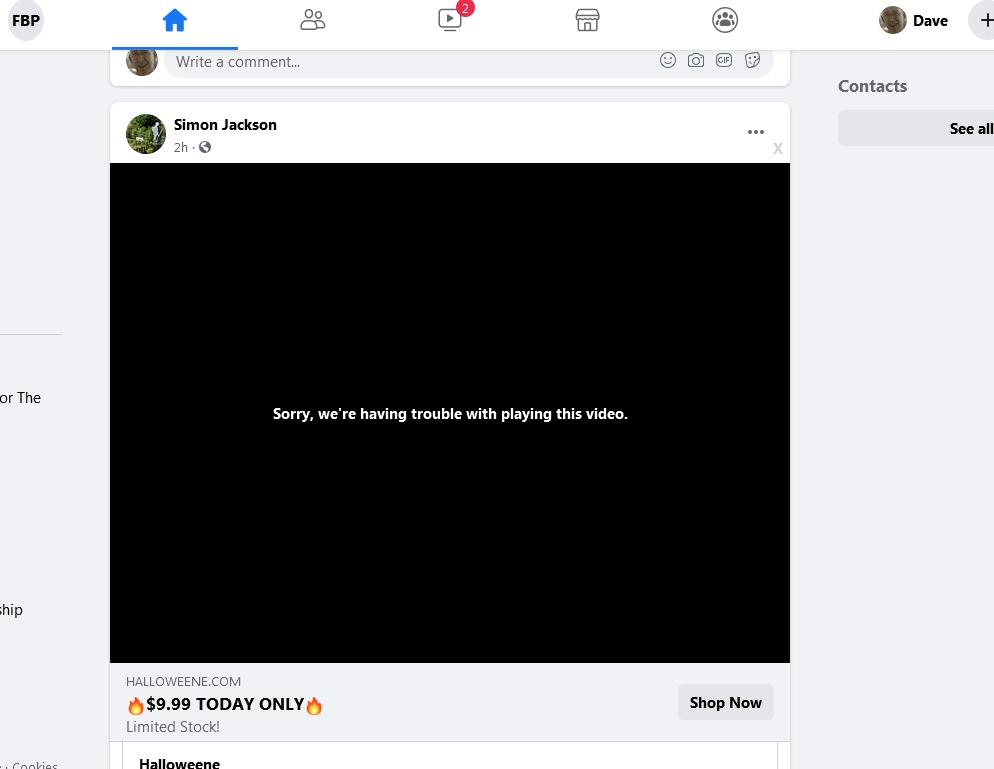Open Dave's profile from top bar
The image size is (994, 769).
coord(914,21)
